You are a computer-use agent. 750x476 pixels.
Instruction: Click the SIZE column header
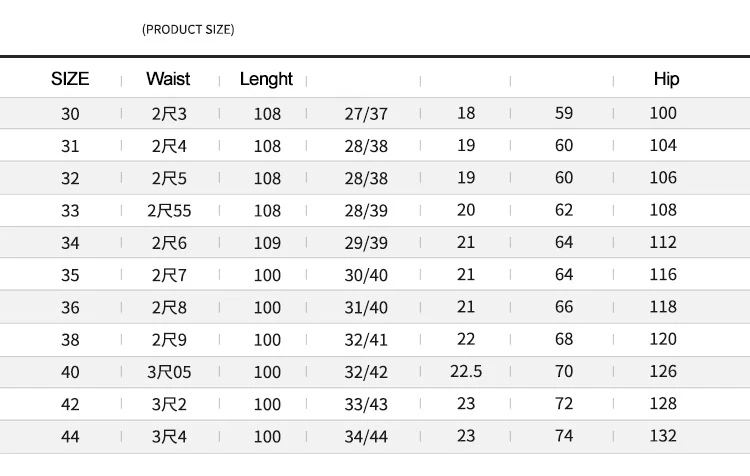70,79
